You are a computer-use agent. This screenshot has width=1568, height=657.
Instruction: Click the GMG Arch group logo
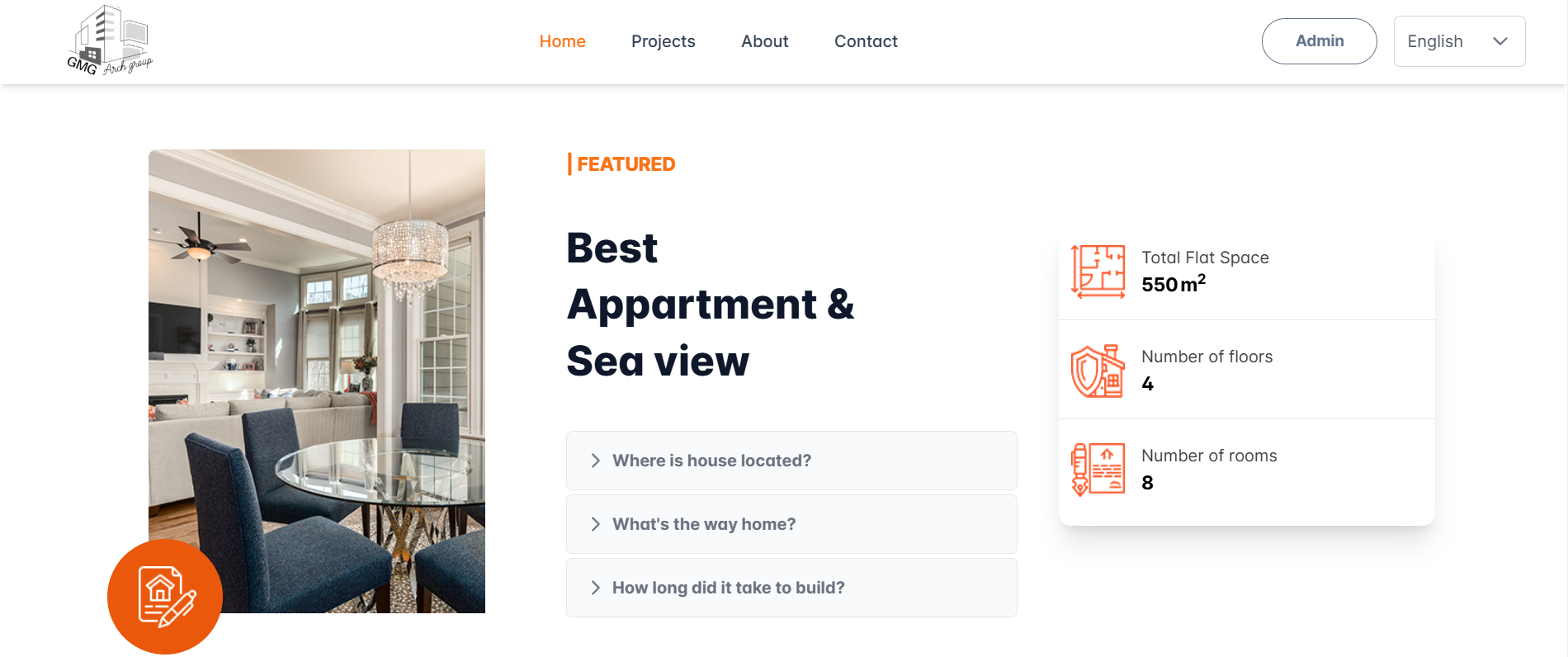110,40
